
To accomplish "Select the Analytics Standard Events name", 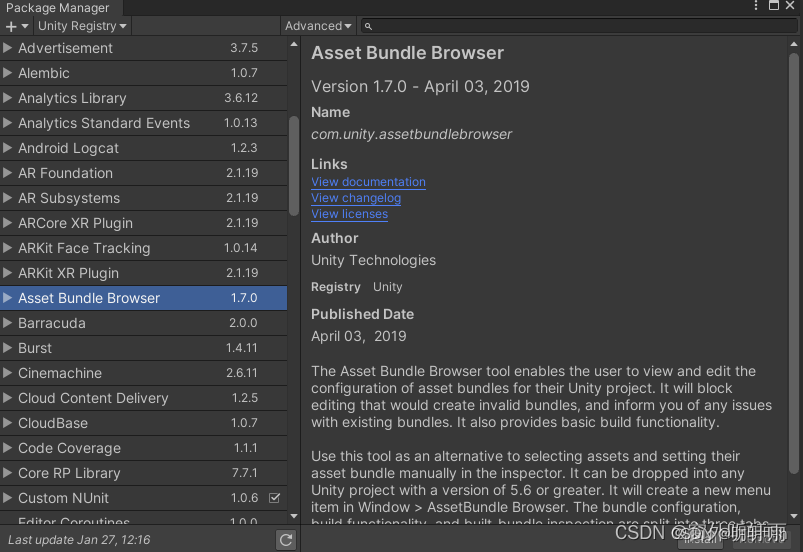I will pyautogui.click(x=104, y=123).
